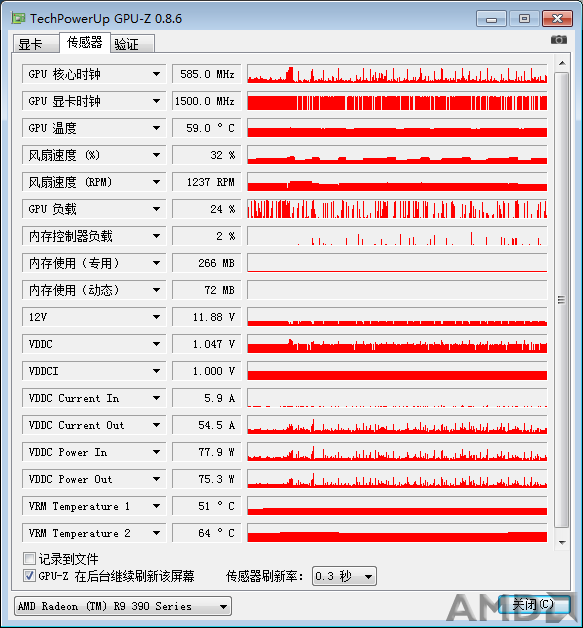This screenshot has height=628, width=583.
Task: Open the 传感器刷新率 dropdown set to 0.3 秒
Action: click(344, 576)
